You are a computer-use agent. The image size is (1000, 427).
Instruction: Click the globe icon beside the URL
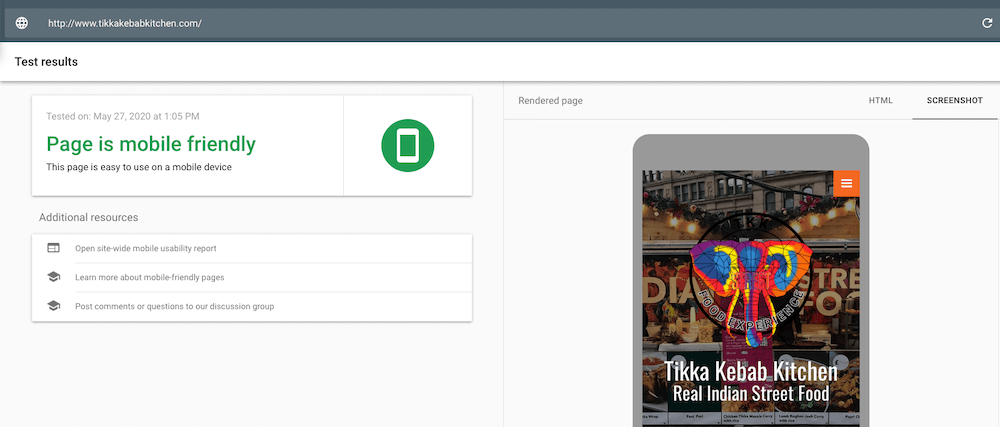pos(22,24)
